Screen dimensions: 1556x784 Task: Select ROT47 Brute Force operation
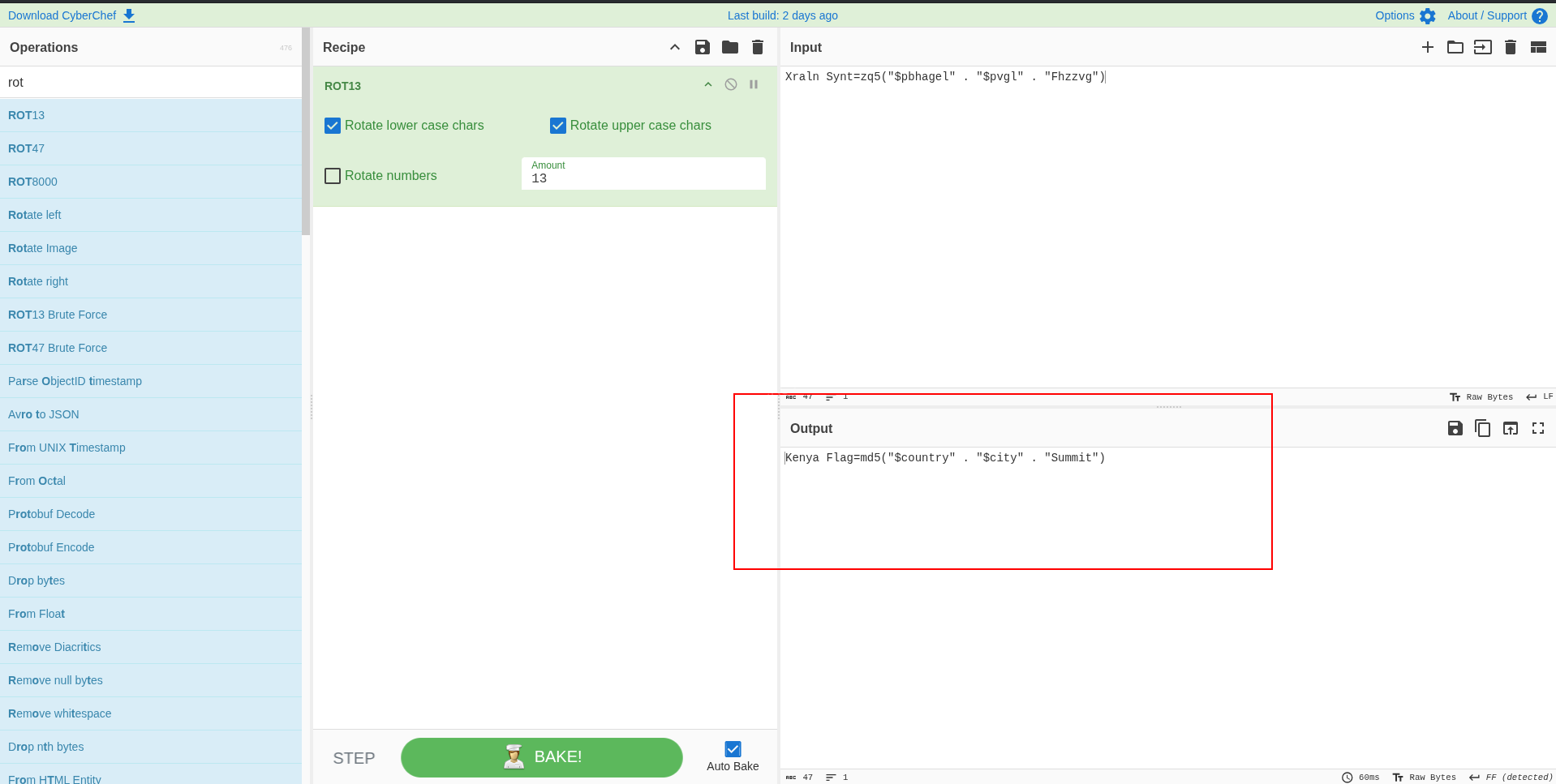[x=151, y=348]
